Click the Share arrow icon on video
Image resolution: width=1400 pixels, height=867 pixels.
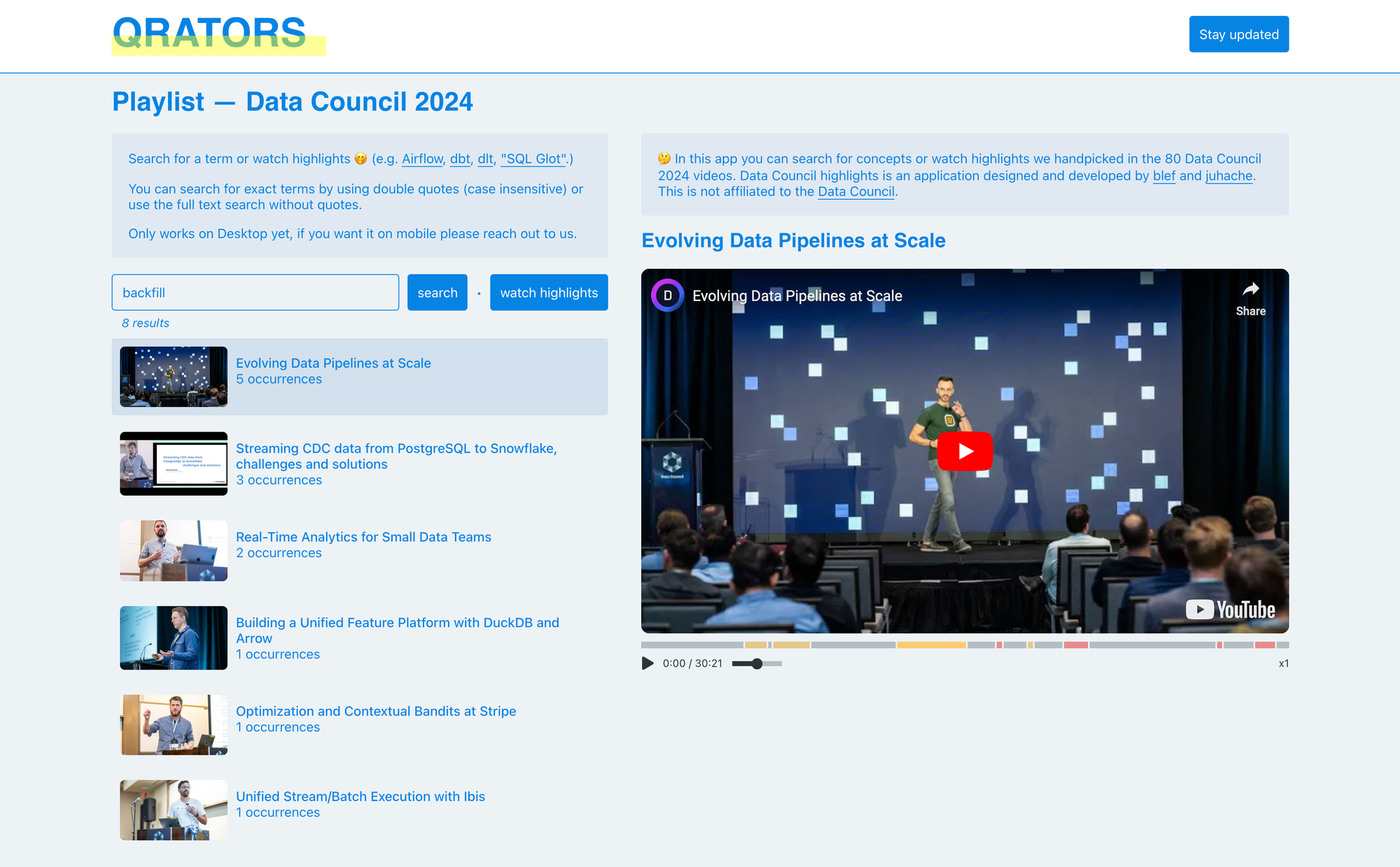pos(1250,289)
